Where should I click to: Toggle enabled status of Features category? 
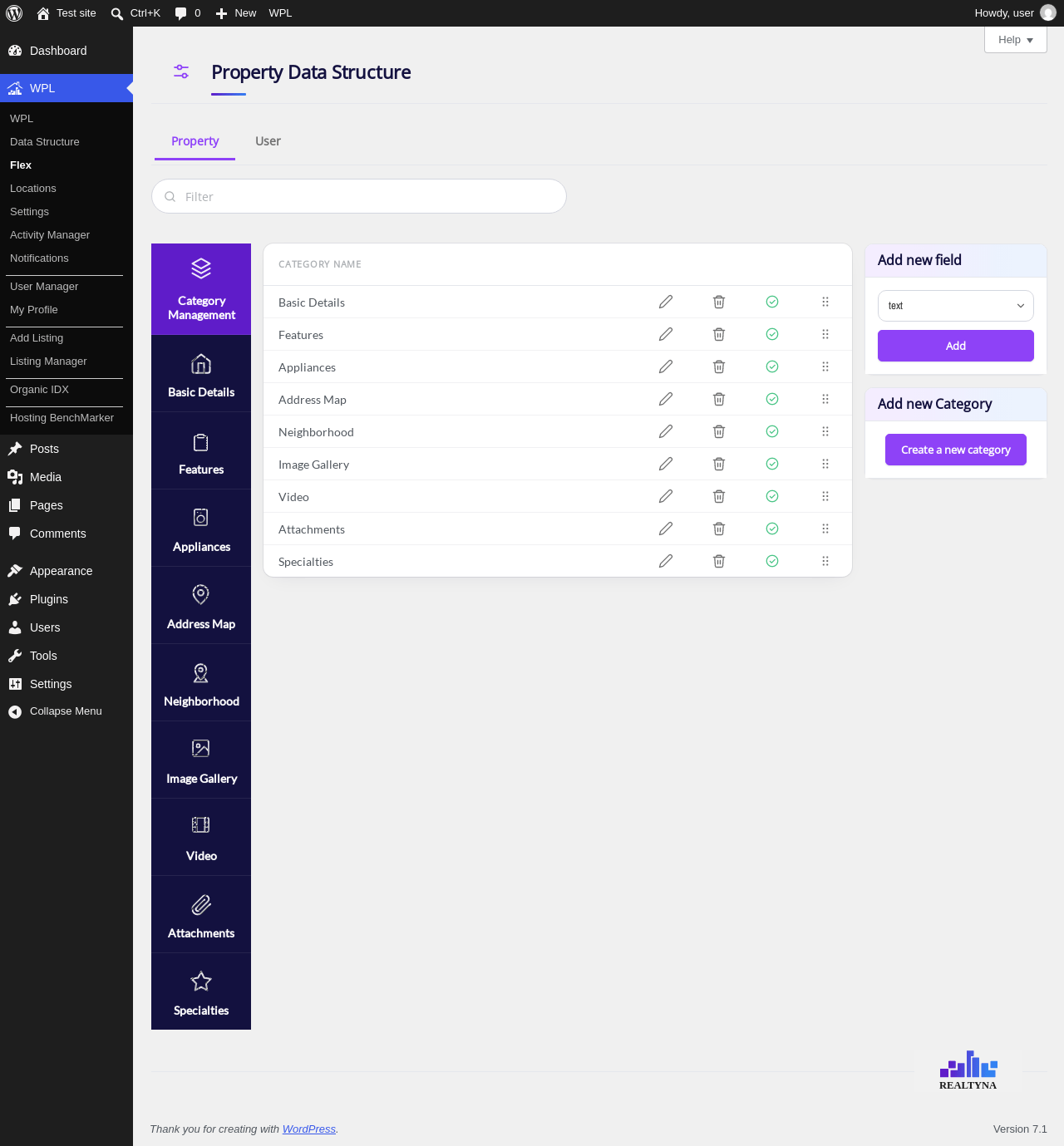click(772, 334)
